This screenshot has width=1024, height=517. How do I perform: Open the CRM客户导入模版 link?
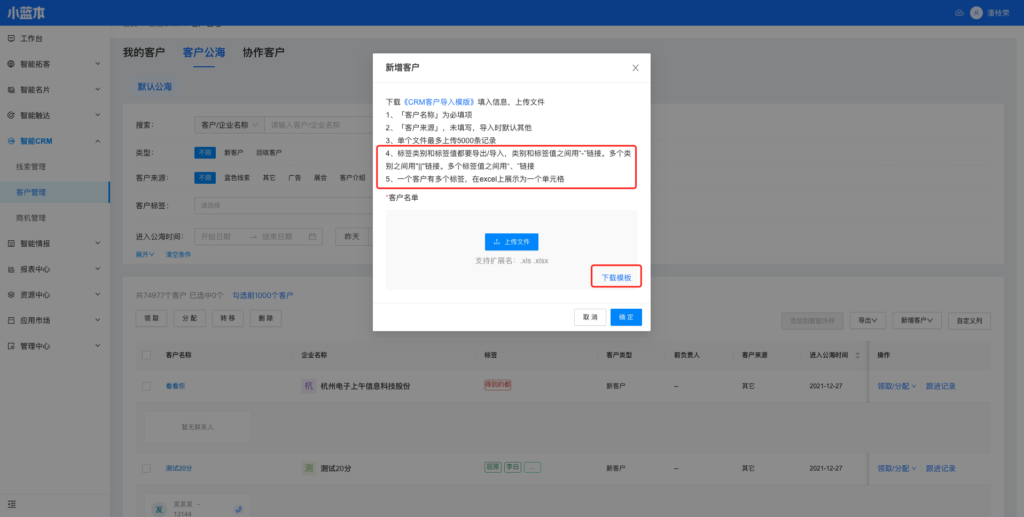click(x=438, y=102)
